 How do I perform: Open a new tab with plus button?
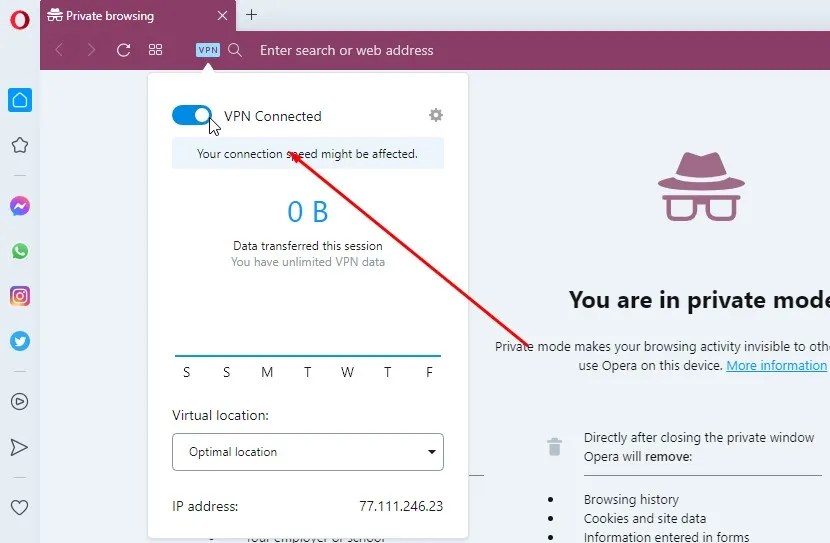point(251,15)
